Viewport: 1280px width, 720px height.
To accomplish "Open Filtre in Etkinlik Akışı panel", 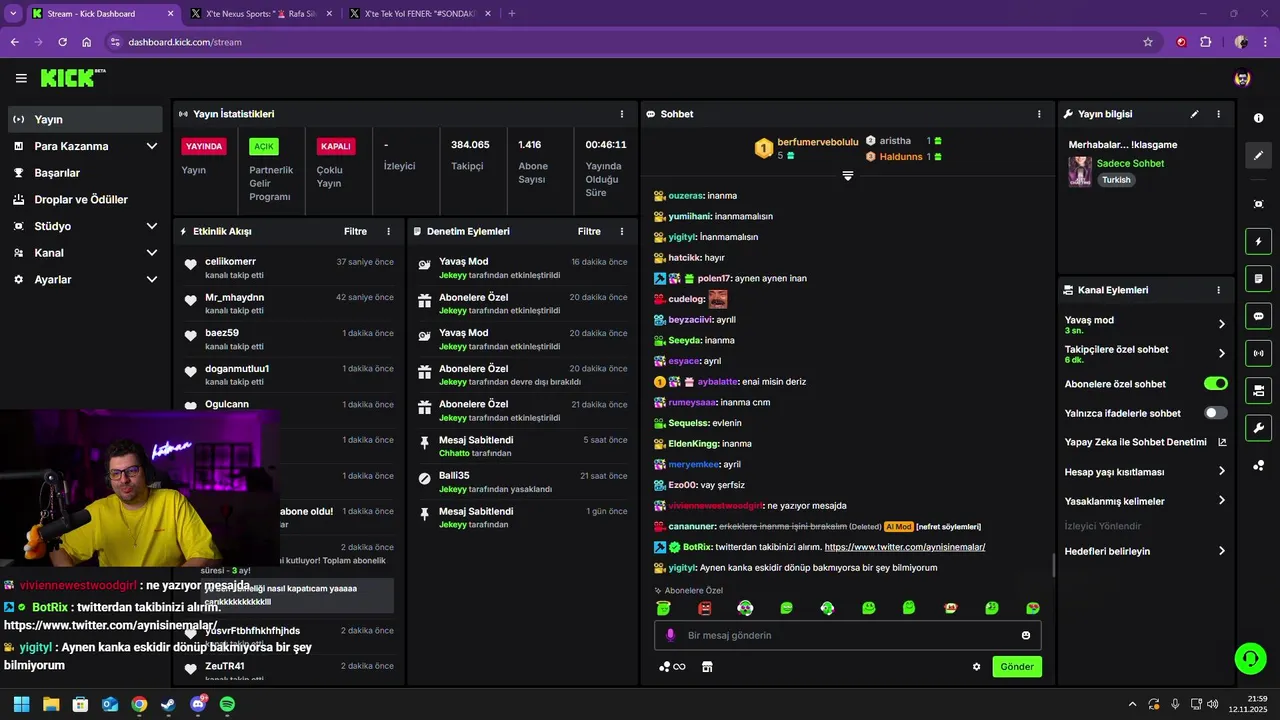I will click(355, 231).
